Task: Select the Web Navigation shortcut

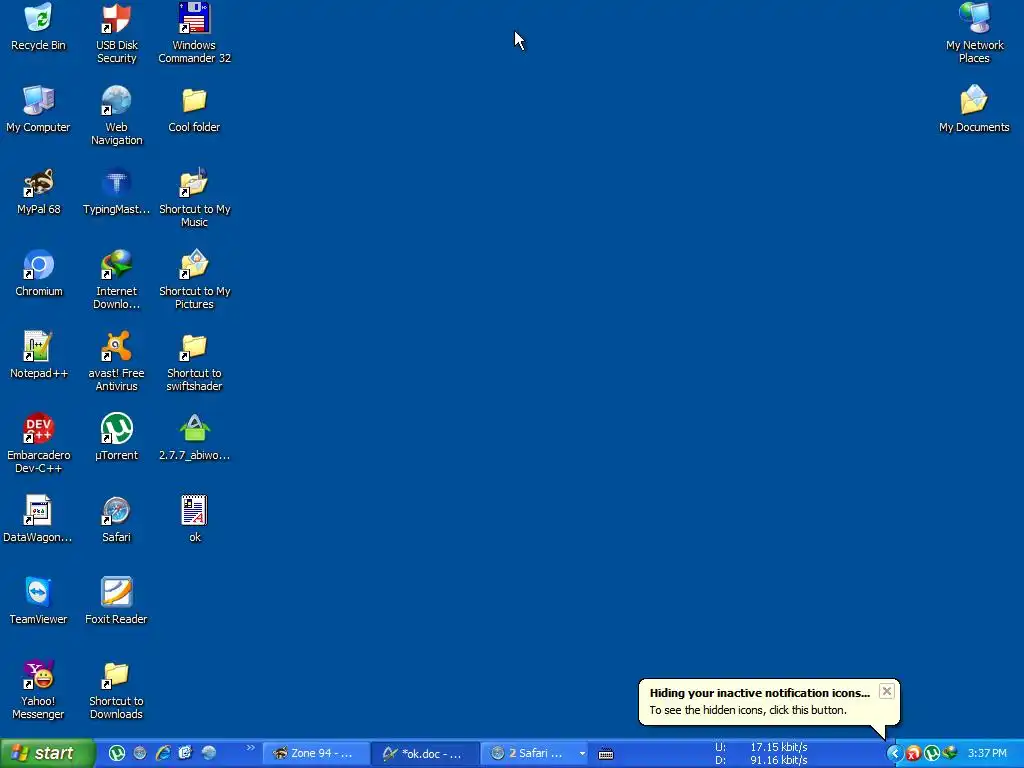Action: click(x=116, y=115)
